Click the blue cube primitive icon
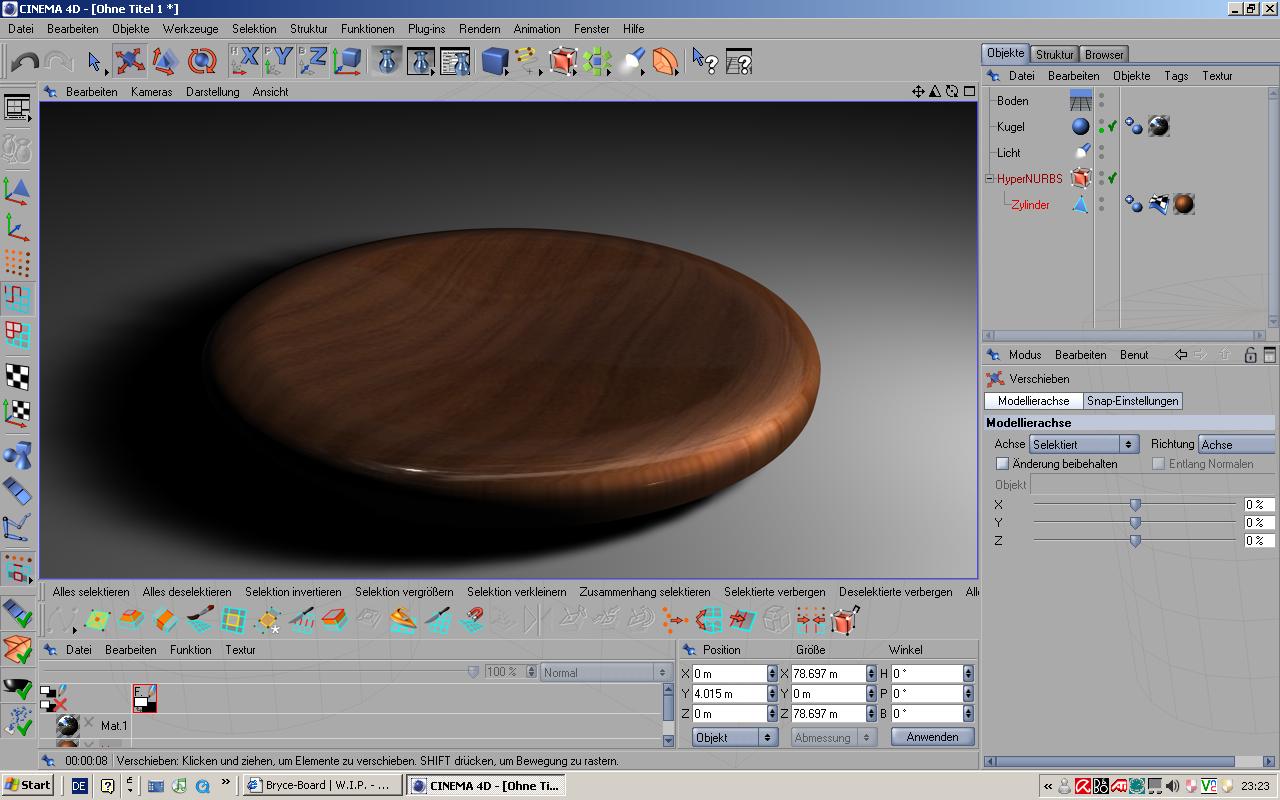 tap(494, 62)
